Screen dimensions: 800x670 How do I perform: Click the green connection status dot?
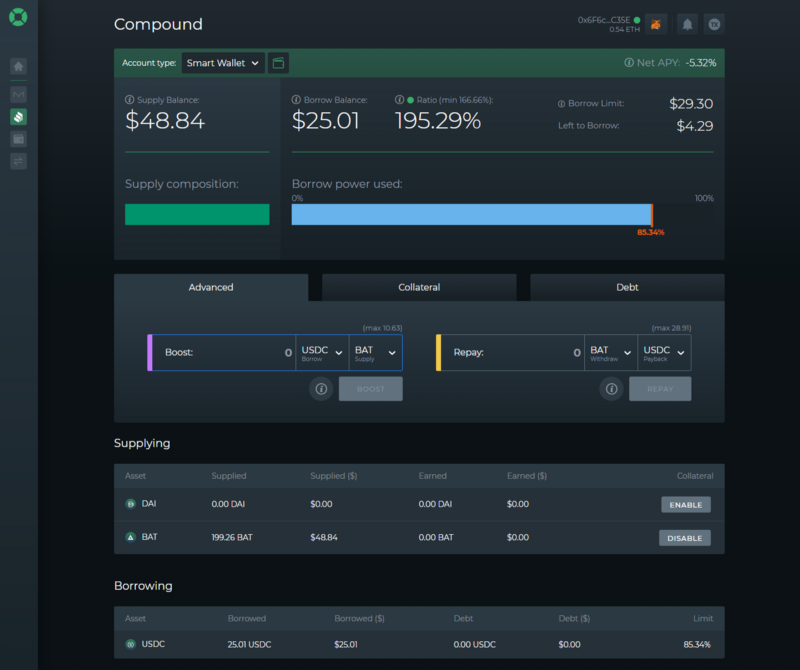tap(637, 20)
